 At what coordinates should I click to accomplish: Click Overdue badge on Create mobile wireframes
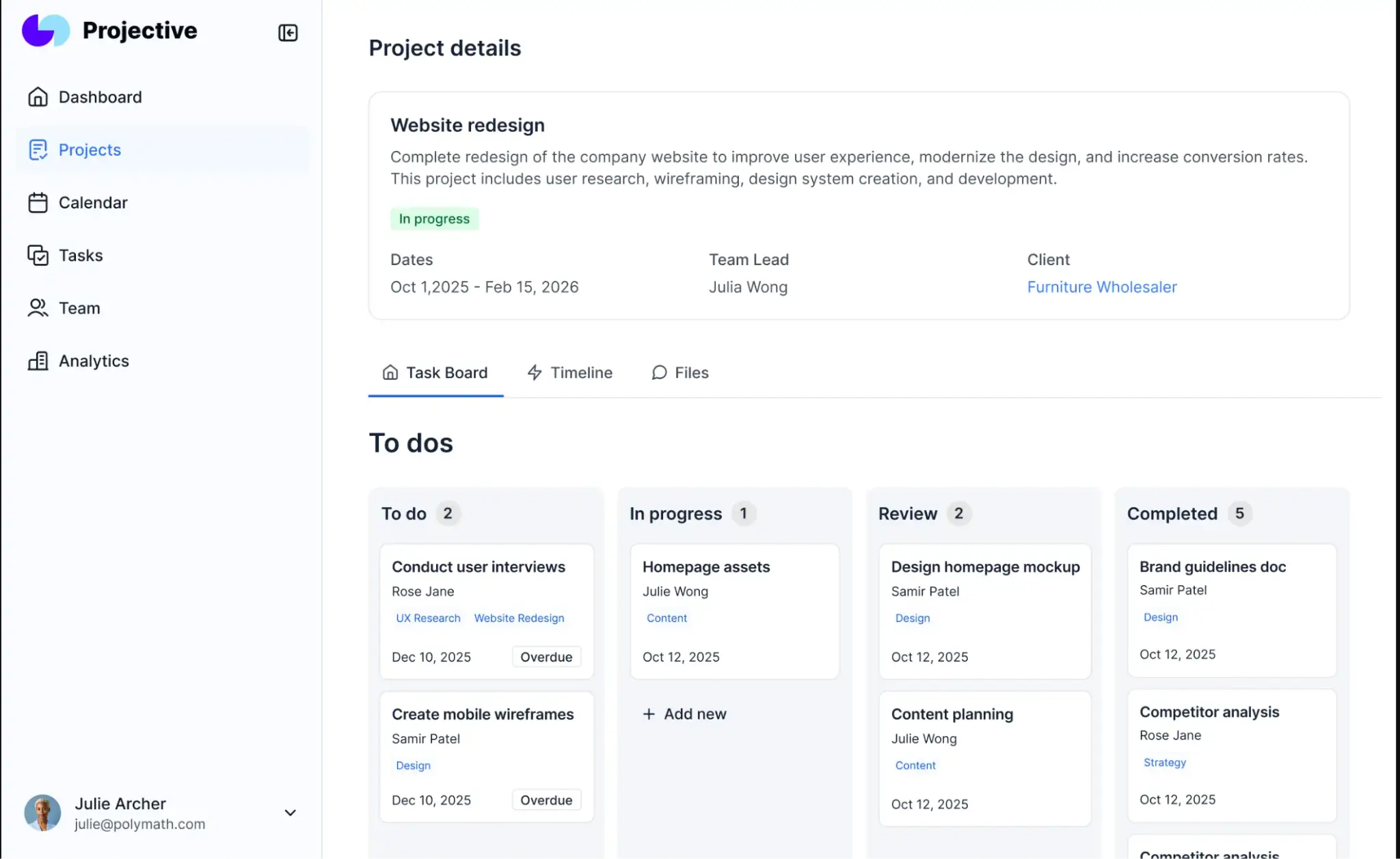[x=546, y=800]
